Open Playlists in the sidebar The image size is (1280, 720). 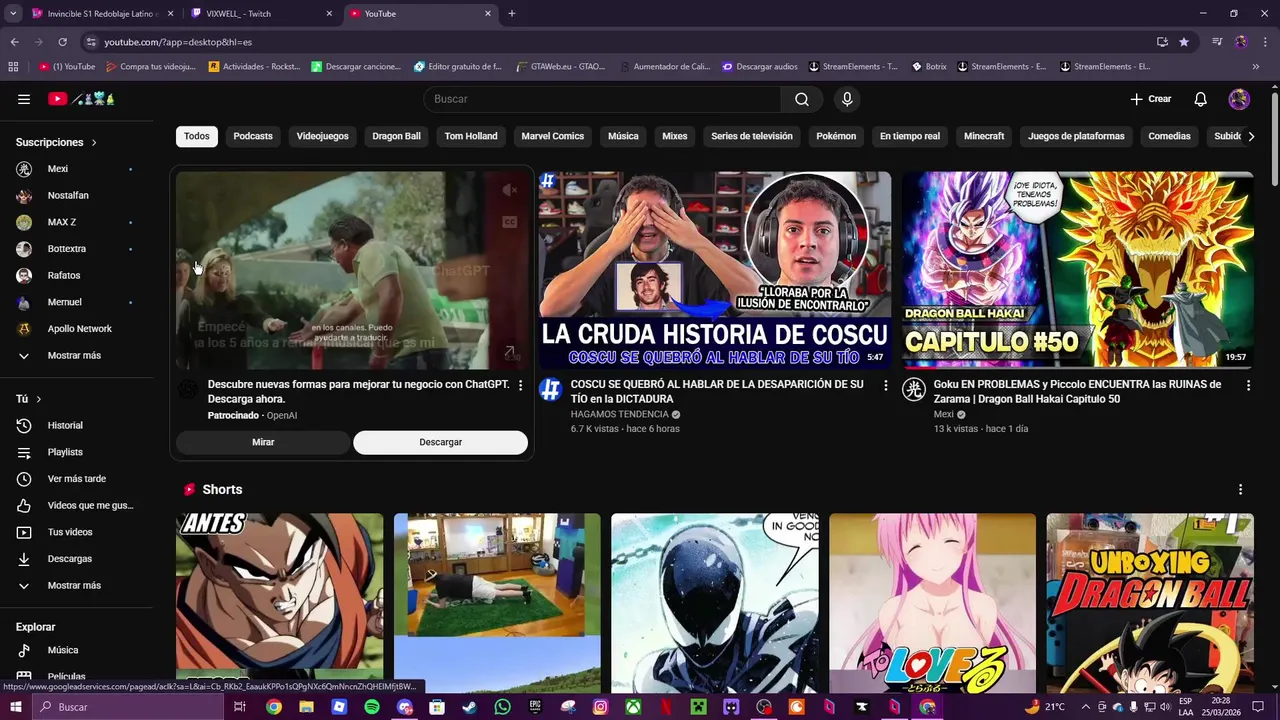click(x=75, y=452)
